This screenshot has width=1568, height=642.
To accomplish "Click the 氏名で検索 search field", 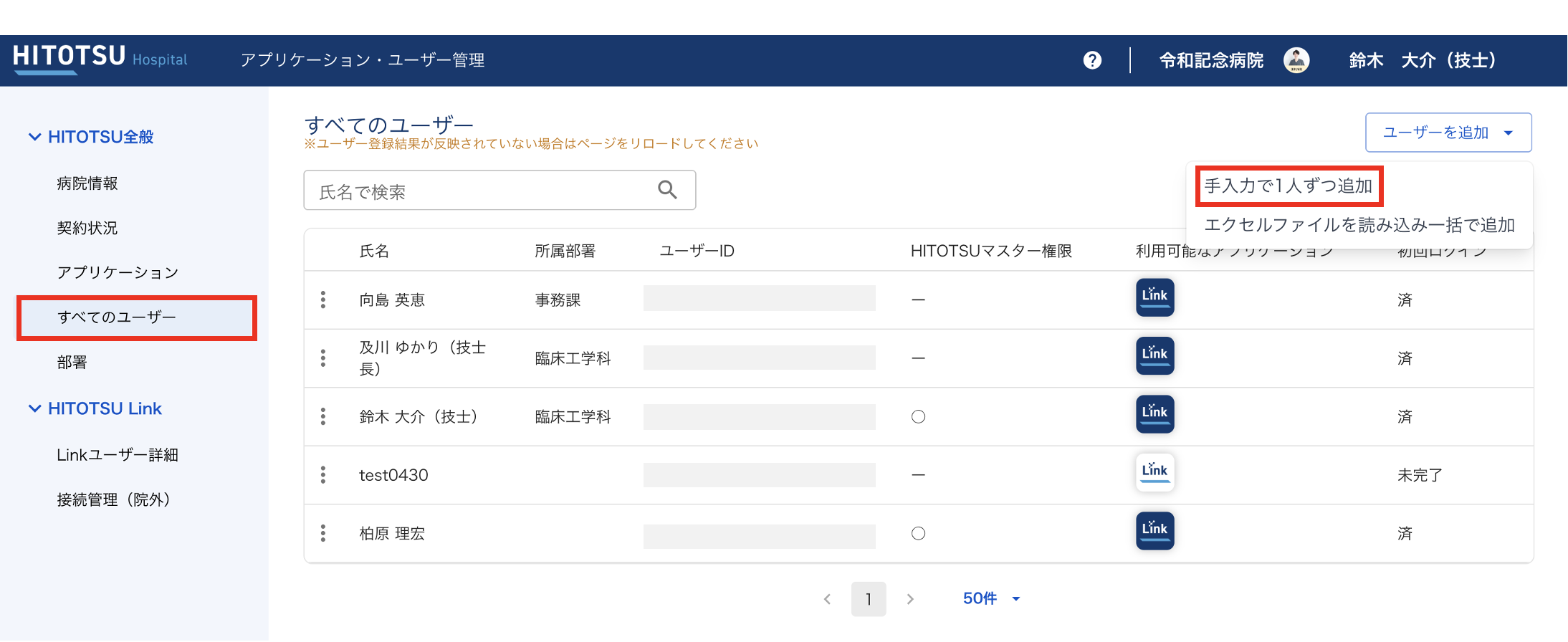I will click(x=480, y=191).
